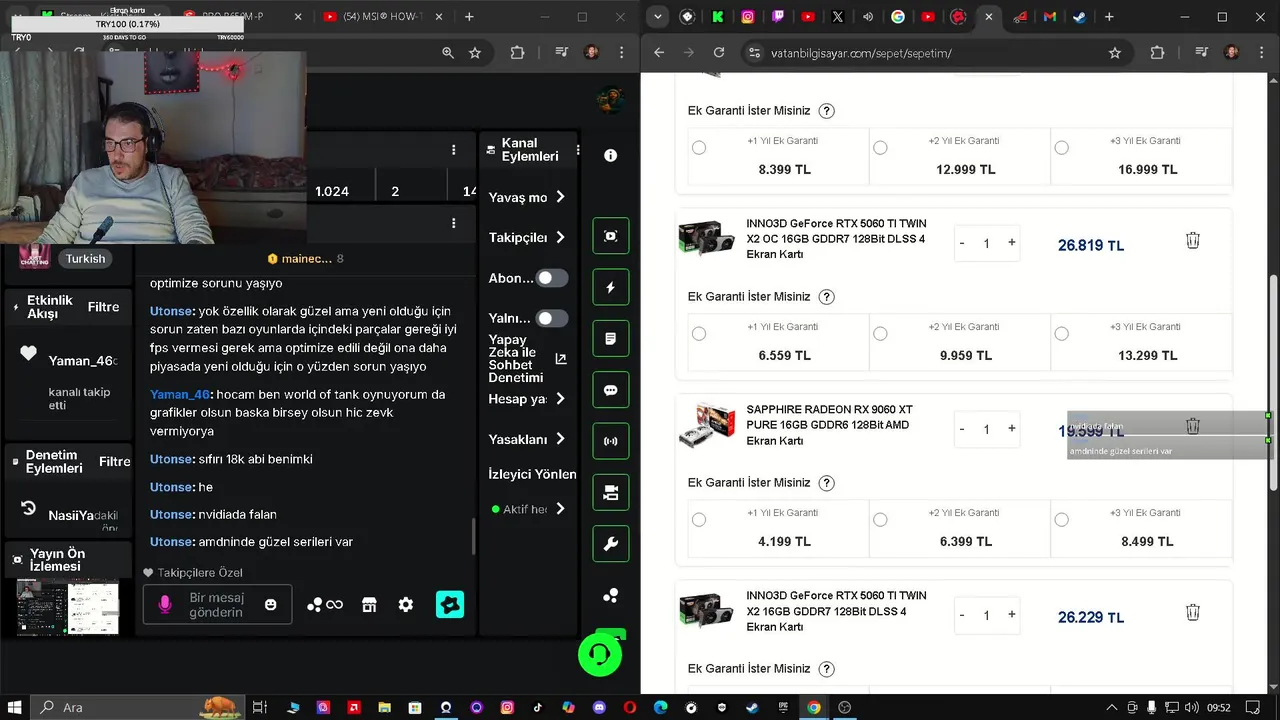The width and height of the screenshot is (1280, 720).
Task: Delete the 26.229 TL INNO3D item
Action: point(1193,612)
